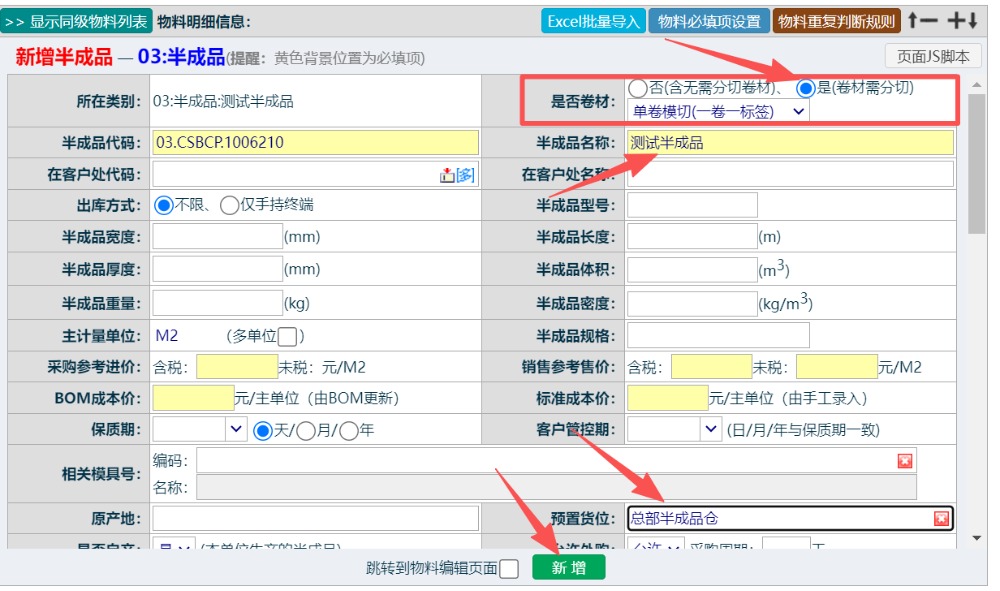
Task: Check the 跳转到物料编辑页面 checkbox
Action: click(509, 569)
